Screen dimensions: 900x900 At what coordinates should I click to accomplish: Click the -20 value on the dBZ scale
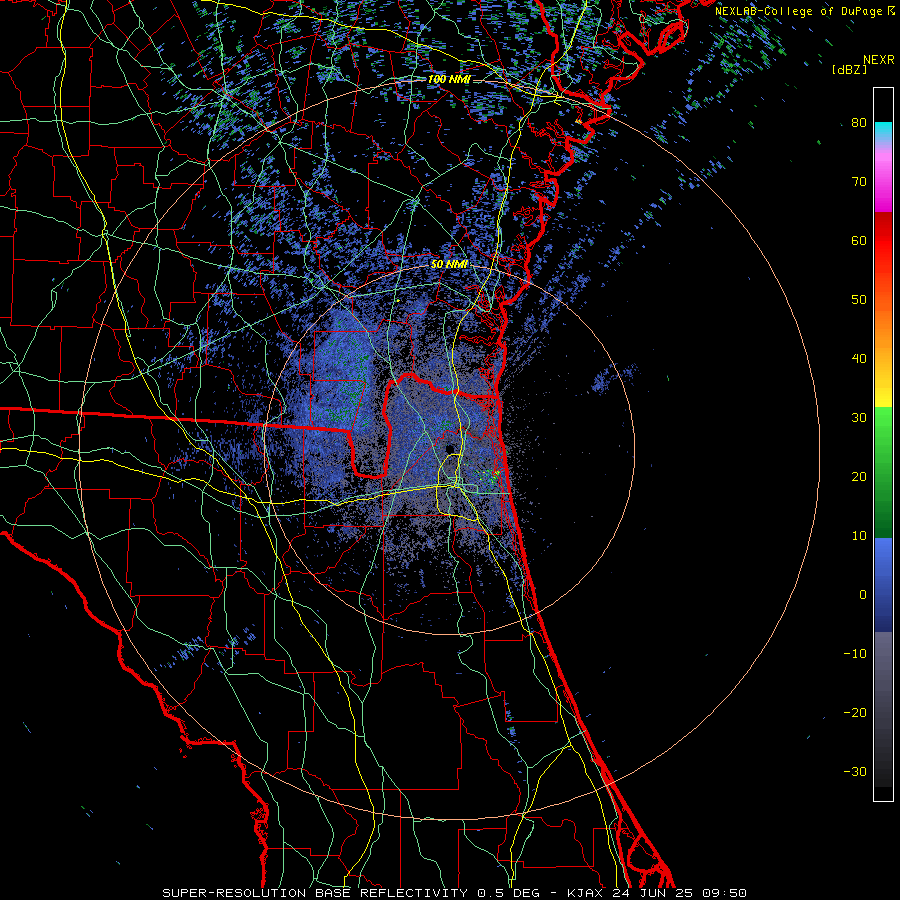(855, 713)
